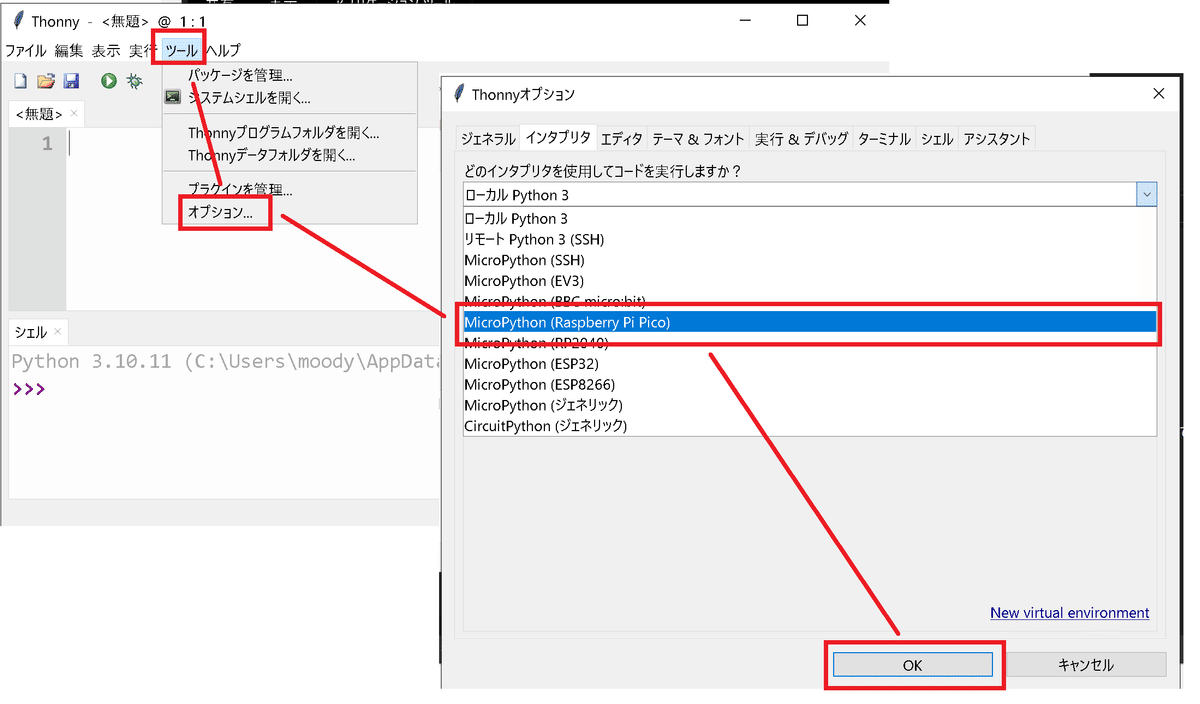Image resolution: width=1200 pixels, height=704 pixels.
Task: Select MicroPython (BBC micro:bit) option
Action: pos(810,300)
